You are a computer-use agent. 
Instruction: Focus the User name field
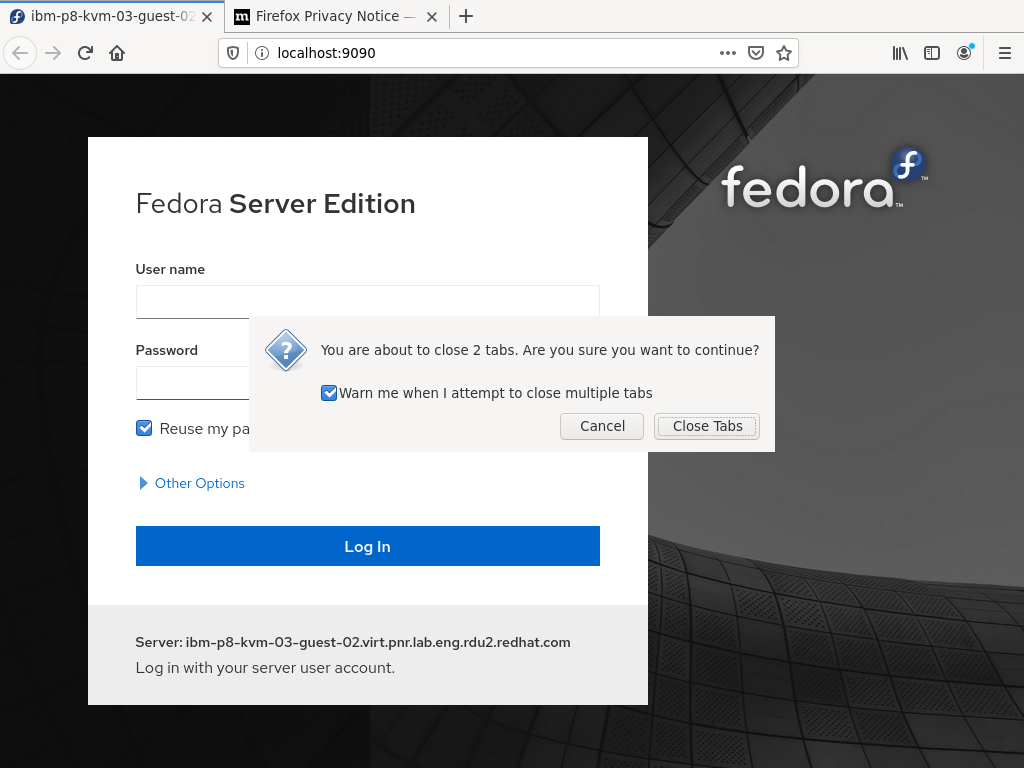[x=368, y=302]
